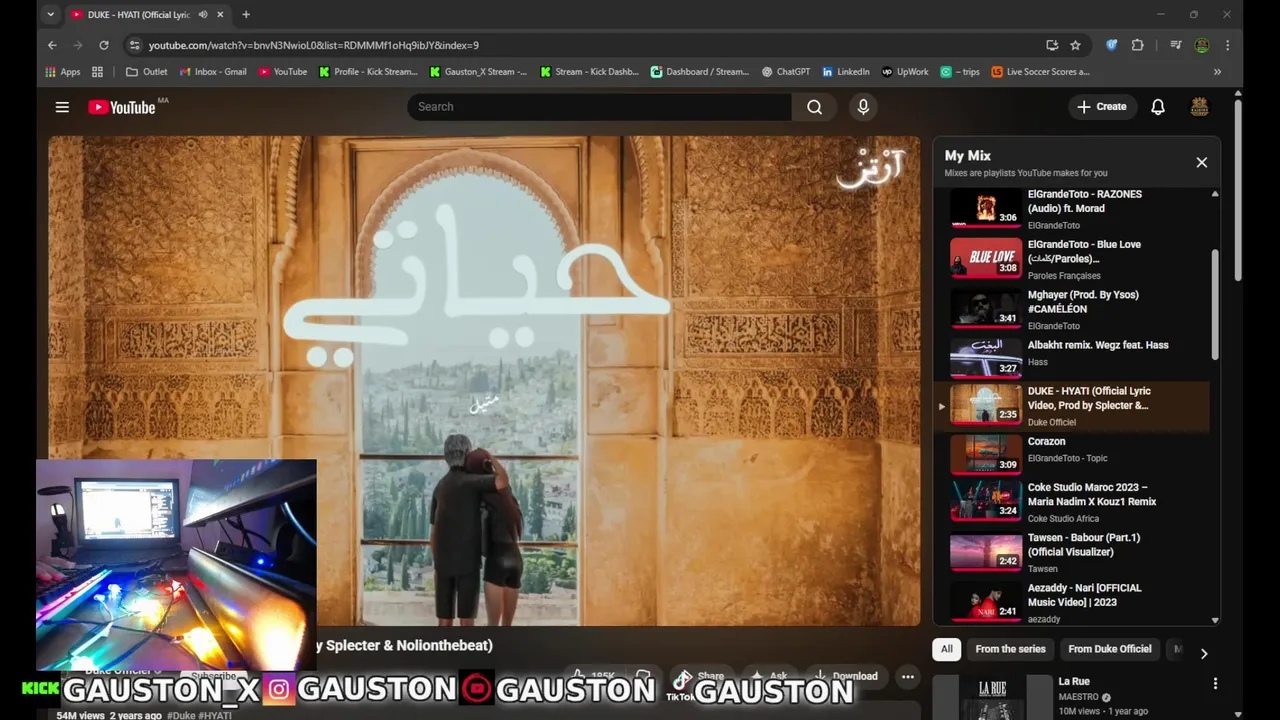
Task: Open the Gauston_X Stream bookmark
Action: (x=478, y=72)
